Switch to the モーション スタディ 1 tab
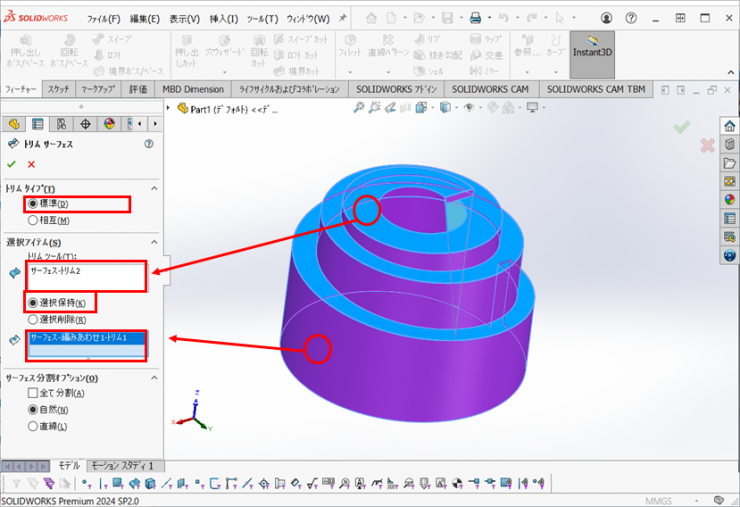This screenshot has width=740, height=507. tap(122, 466)
